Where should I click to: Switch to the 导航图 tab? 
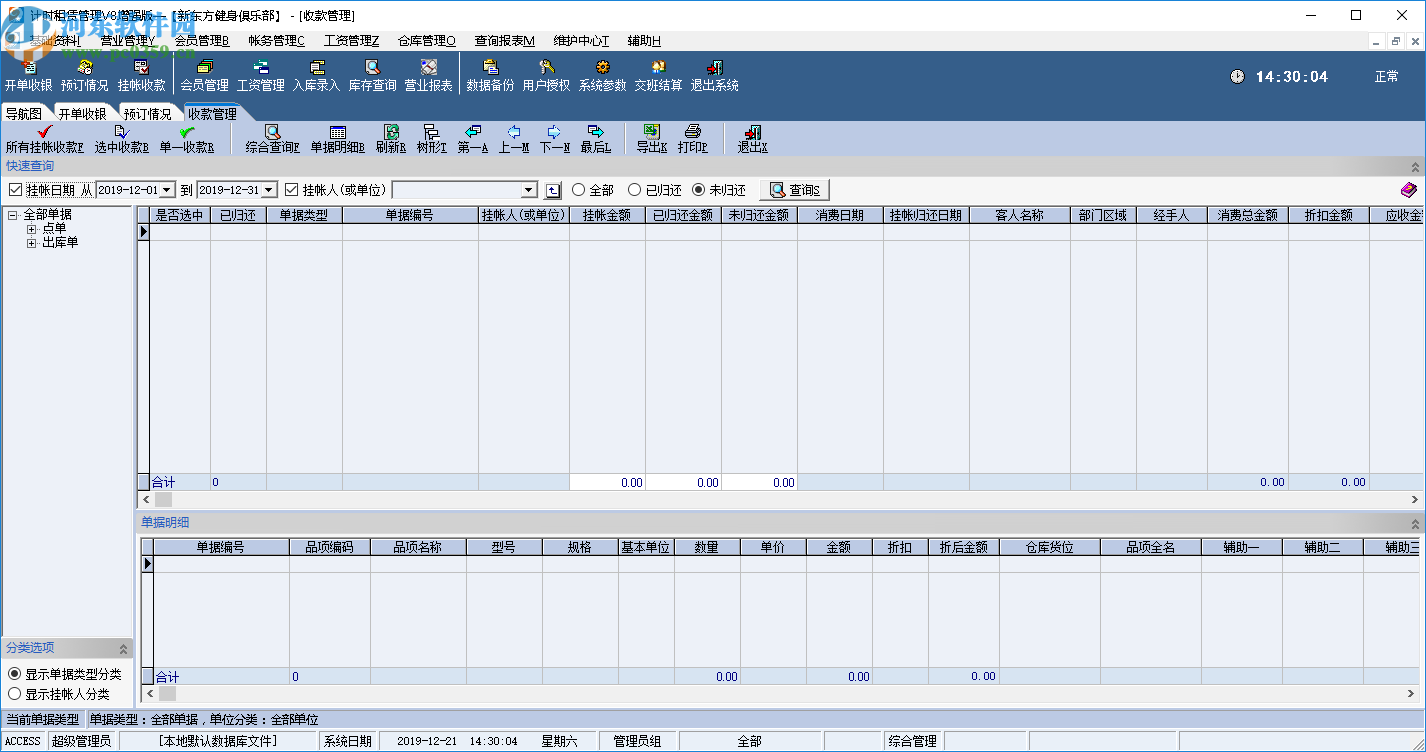click(x=24, y=114)
